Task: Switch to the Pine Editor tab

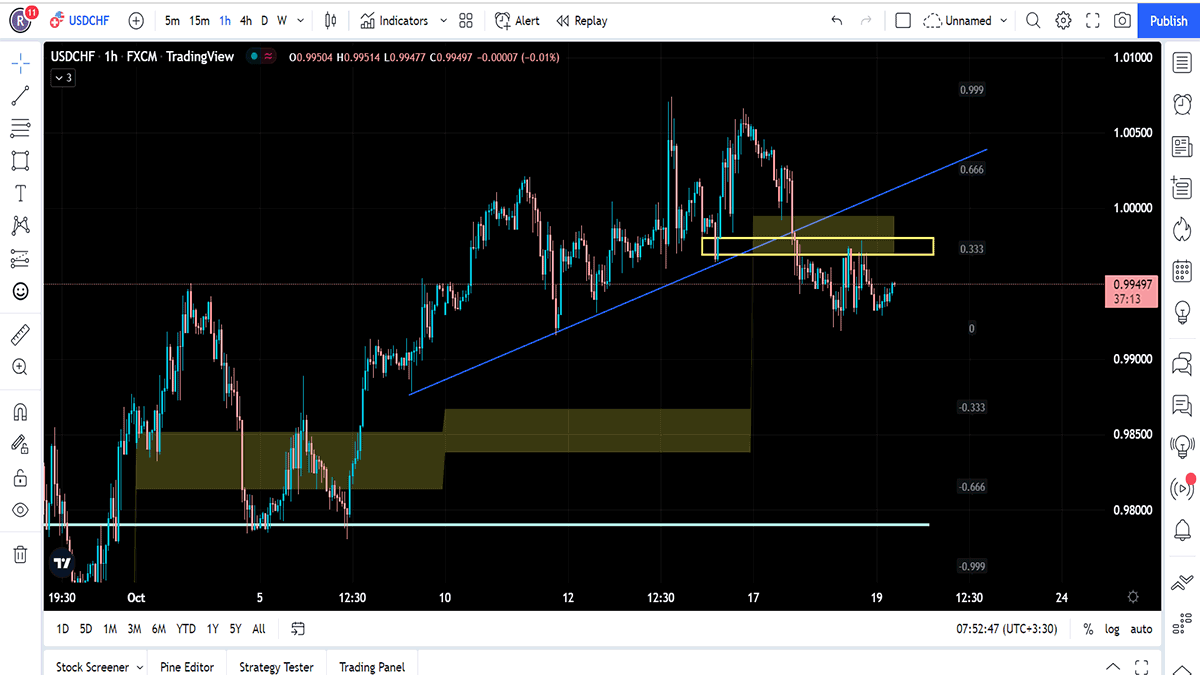Action: (186, 667)
